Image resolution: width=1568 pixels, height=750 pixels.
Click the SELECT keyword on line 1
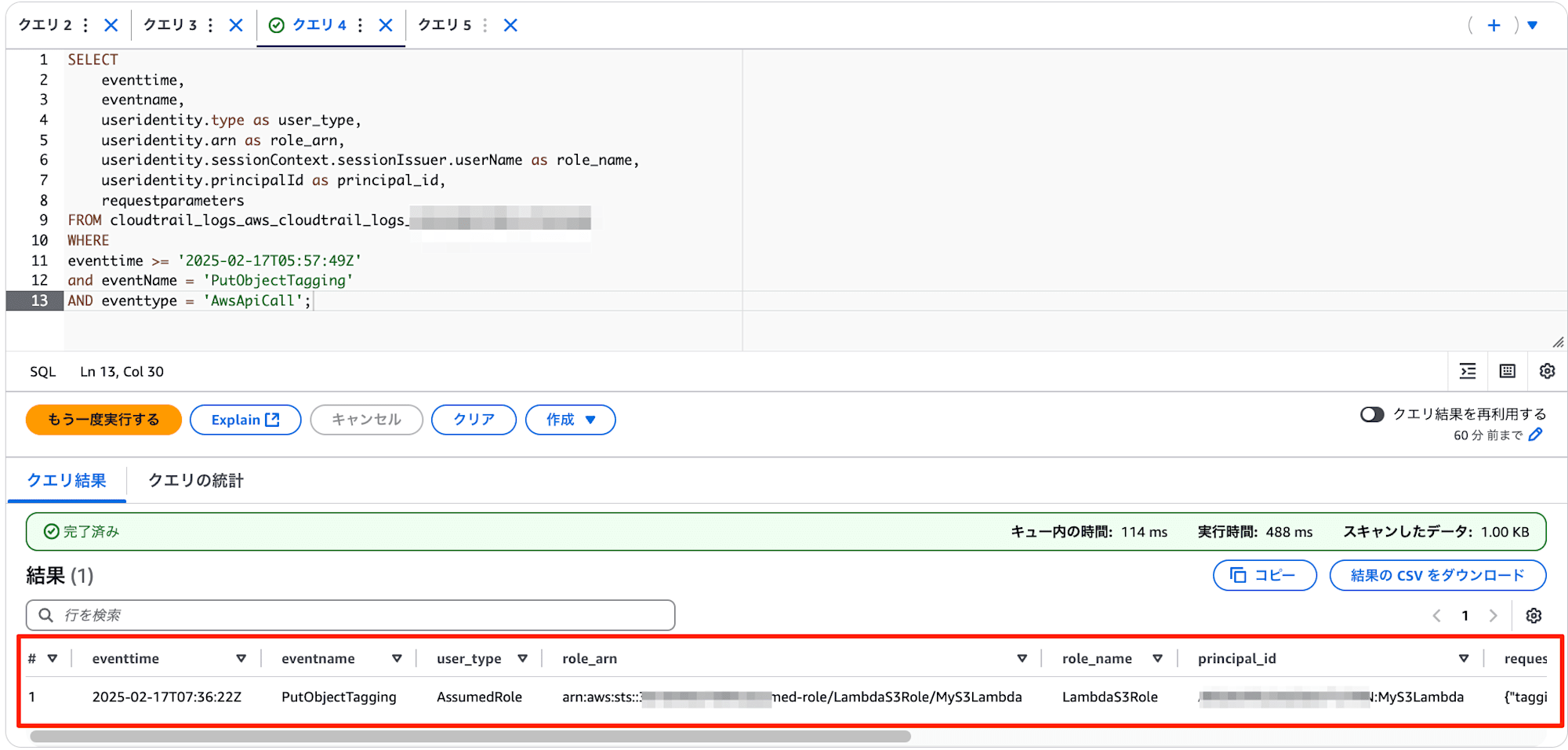[93, 60]
